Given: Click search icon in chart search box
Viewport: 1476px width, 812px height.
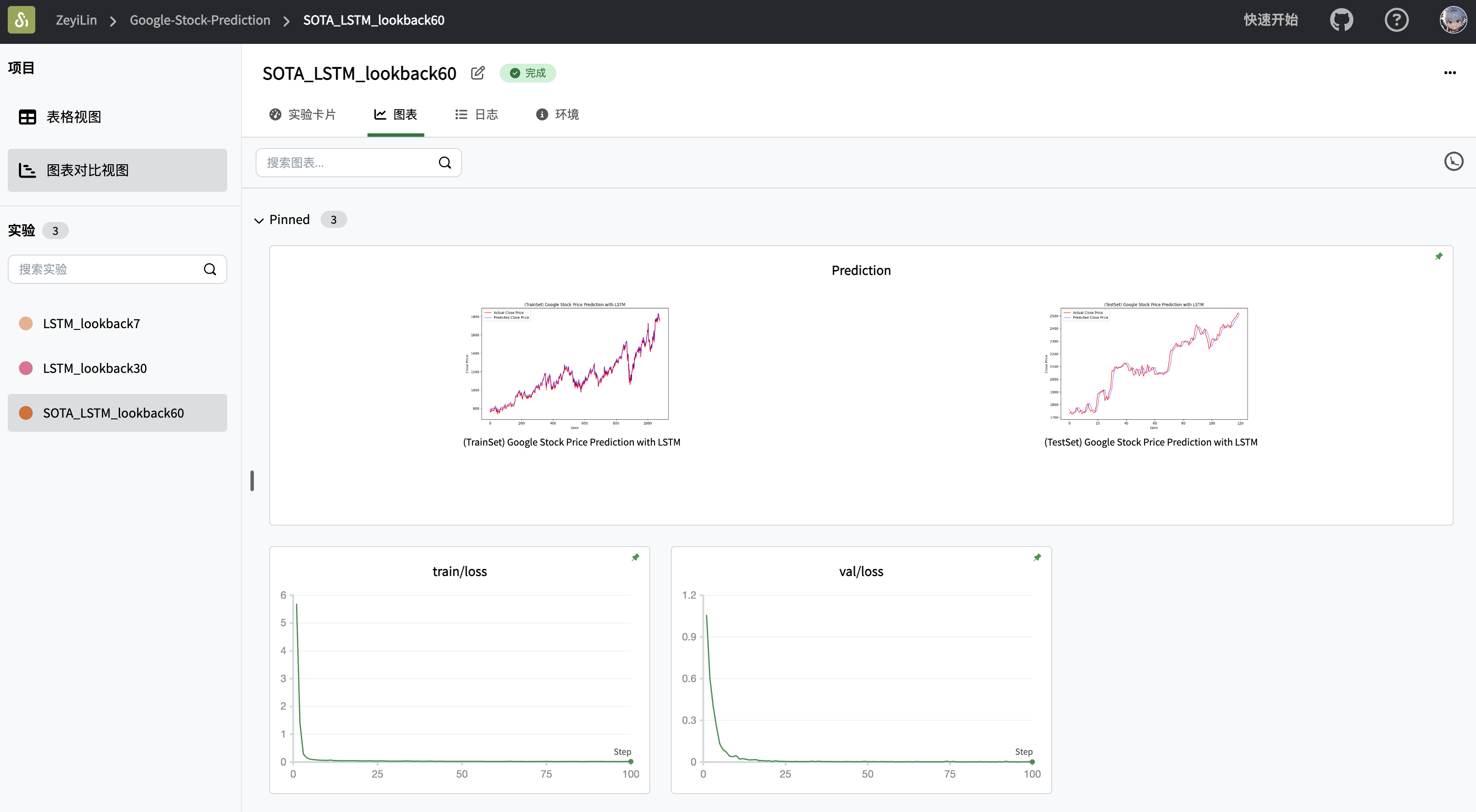Looking at the screenshot, I should (x=445, y=163).
